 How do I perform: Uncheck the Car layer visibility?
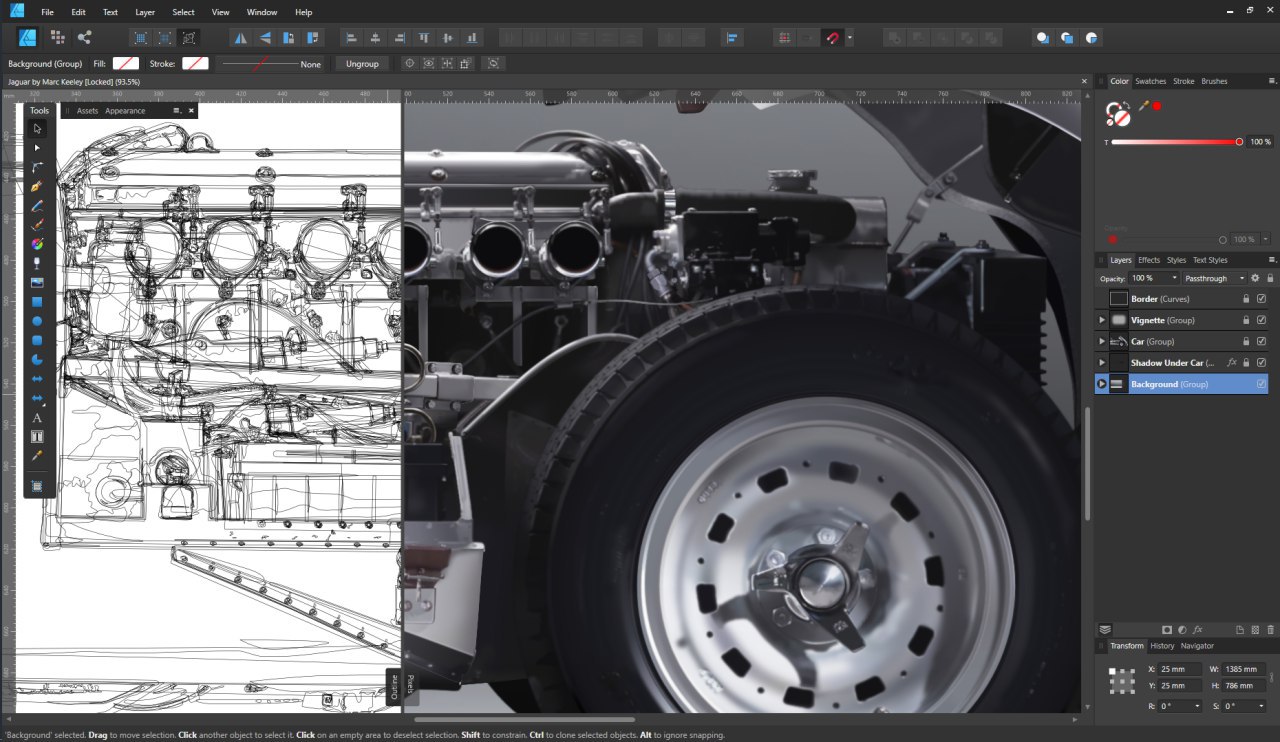[x=1261, y=341]
